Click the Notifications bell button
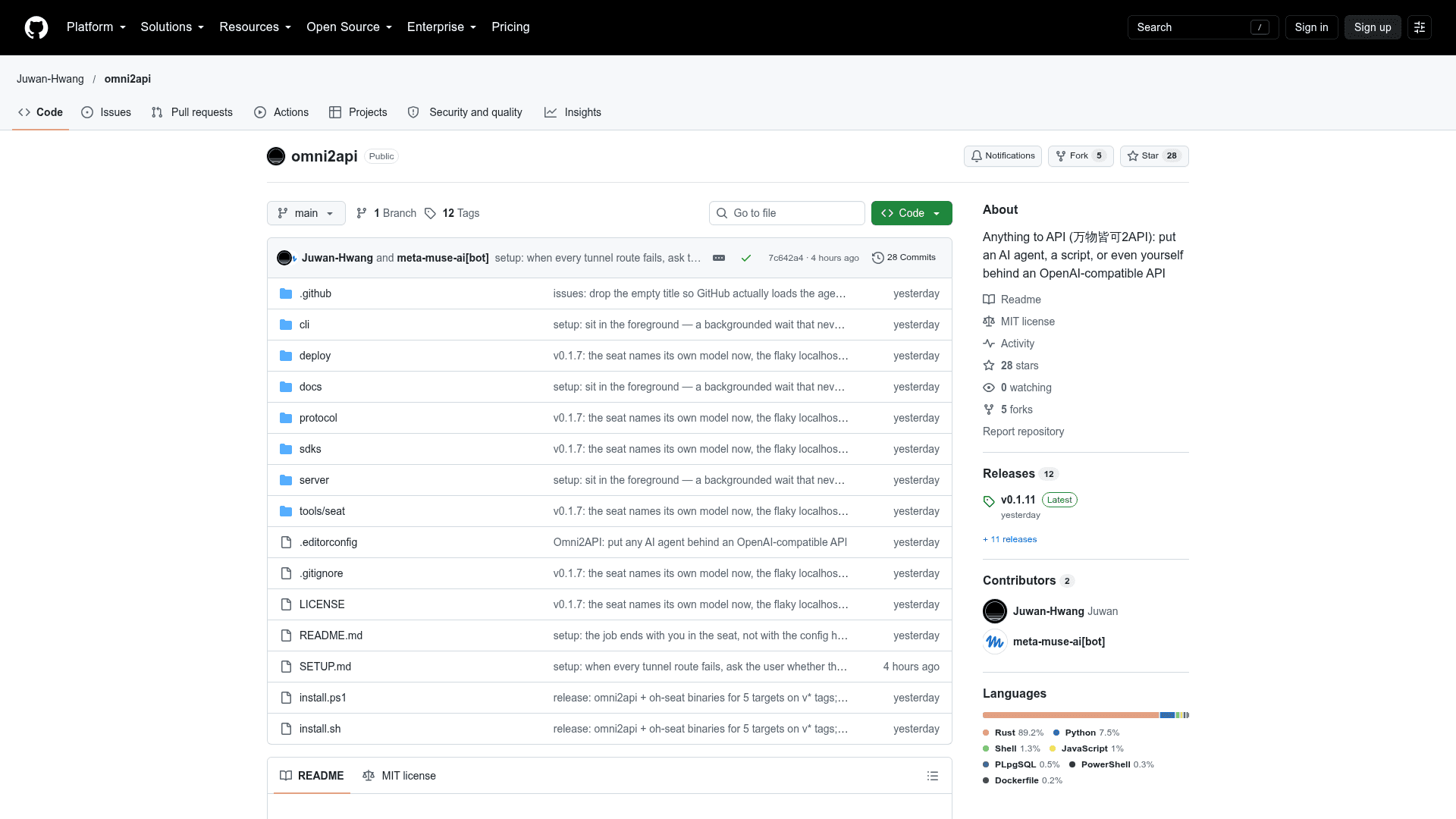The width and height of the screenshot is (1456, 819). tap(1003, 156)
